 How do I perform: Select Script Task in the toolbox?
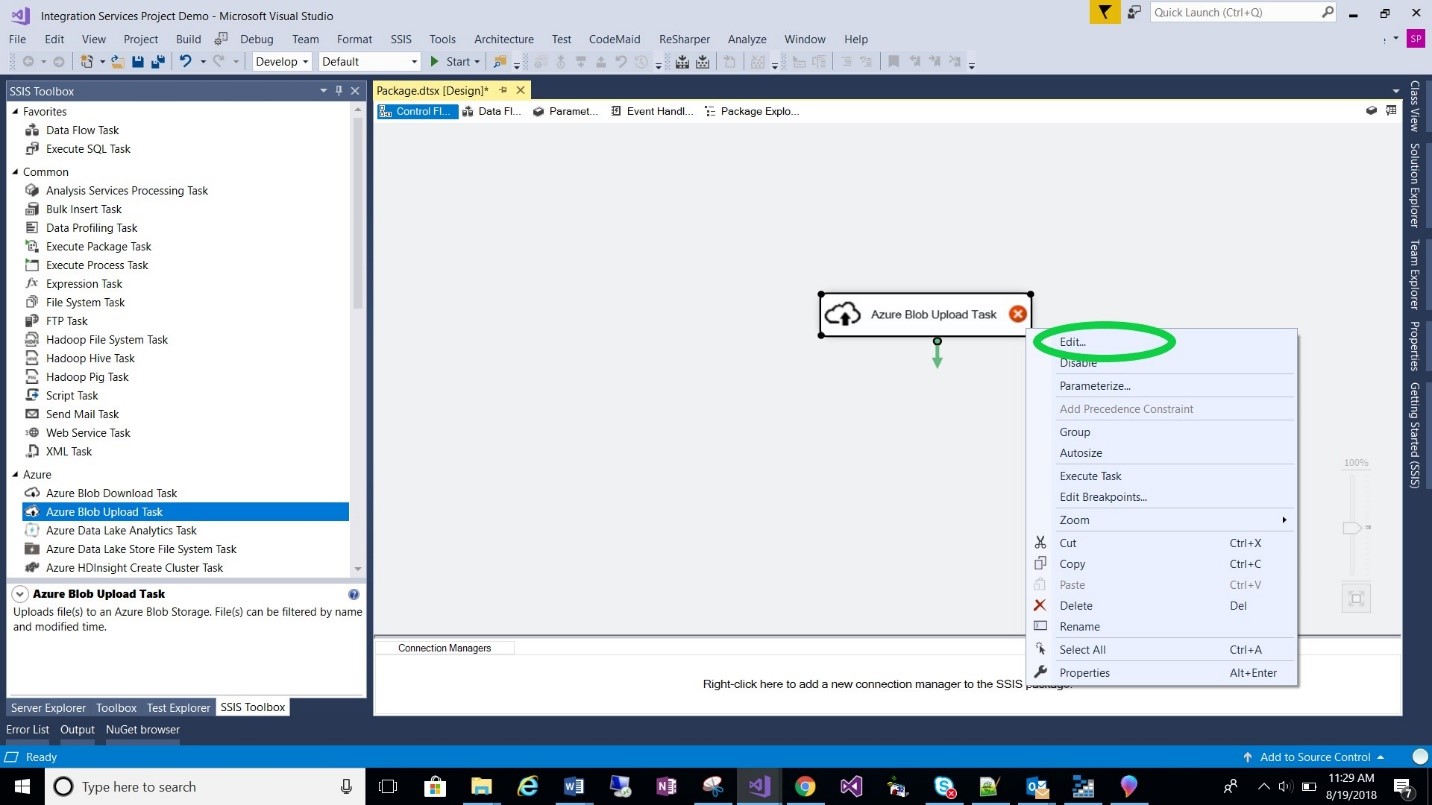point(72,396)
